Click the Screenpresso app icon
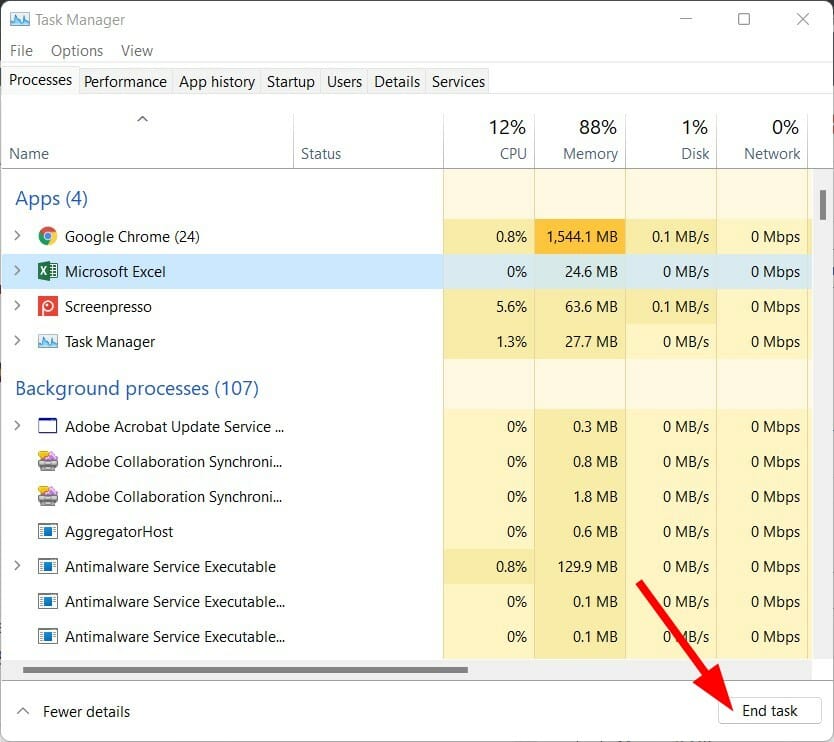Viewport: 834px width, 742px height. (48, 306)
